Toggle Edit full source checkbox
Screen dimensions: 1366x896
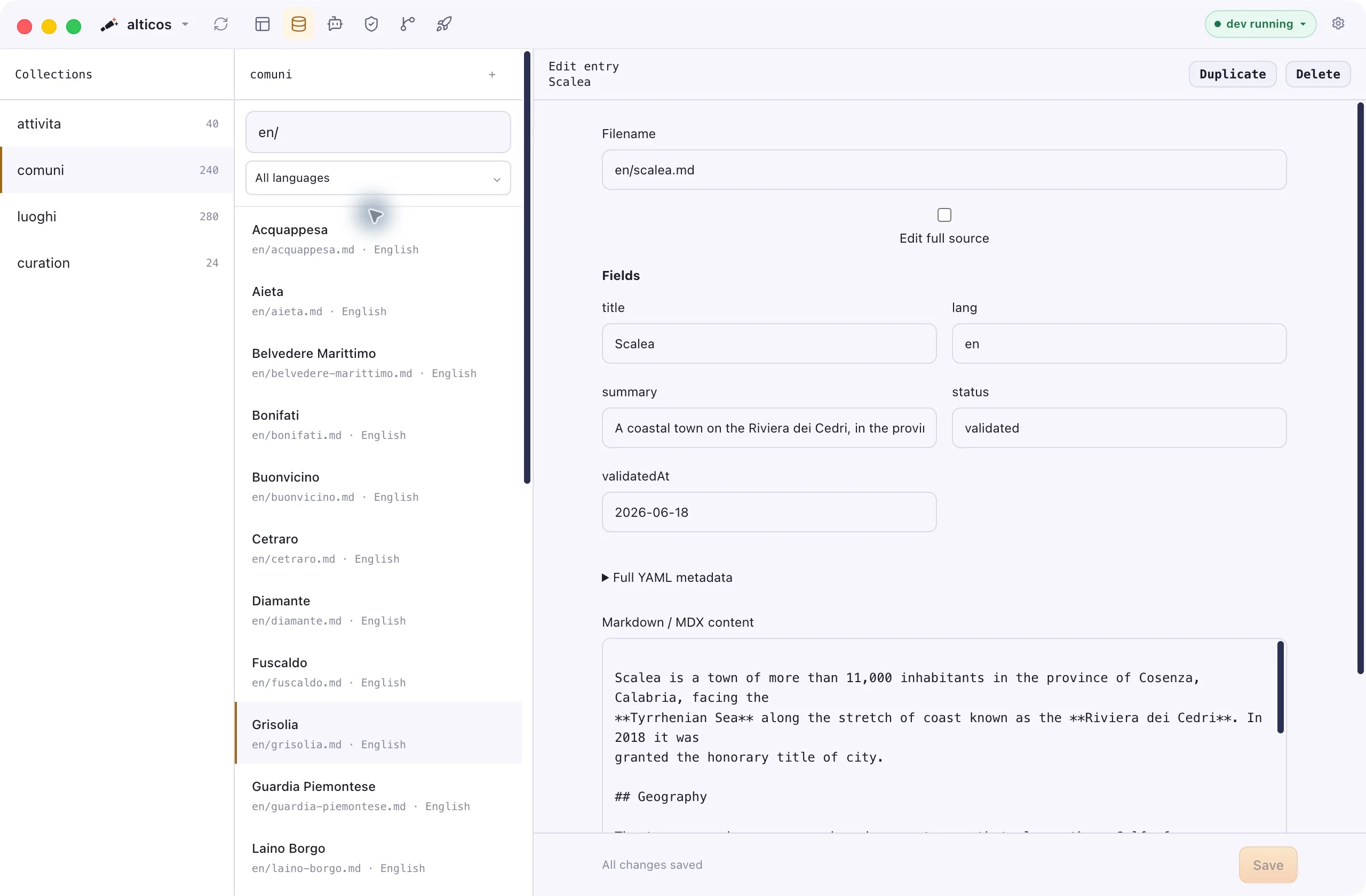click(944, 214)
